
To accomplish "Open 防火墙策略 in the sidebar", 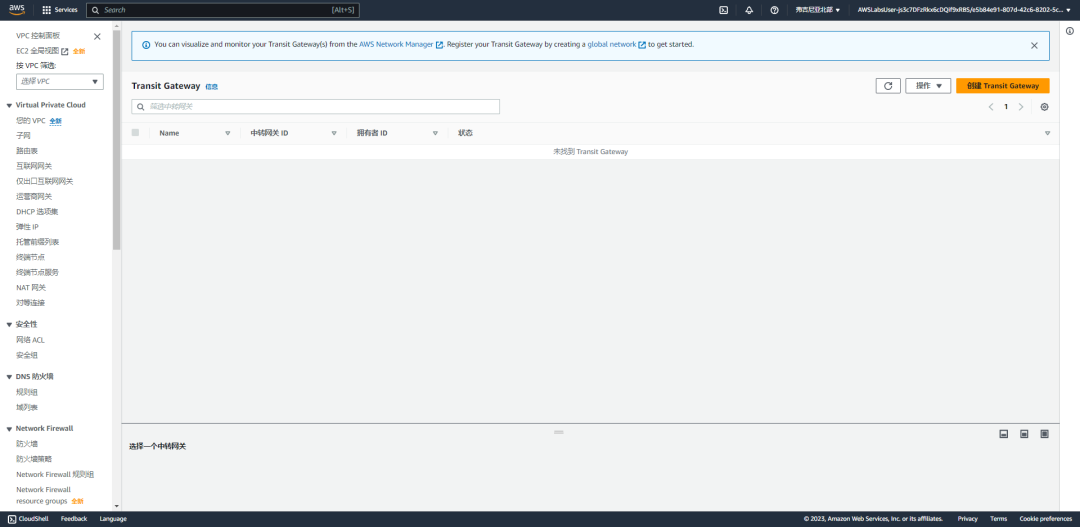I will tap(34, 459).
